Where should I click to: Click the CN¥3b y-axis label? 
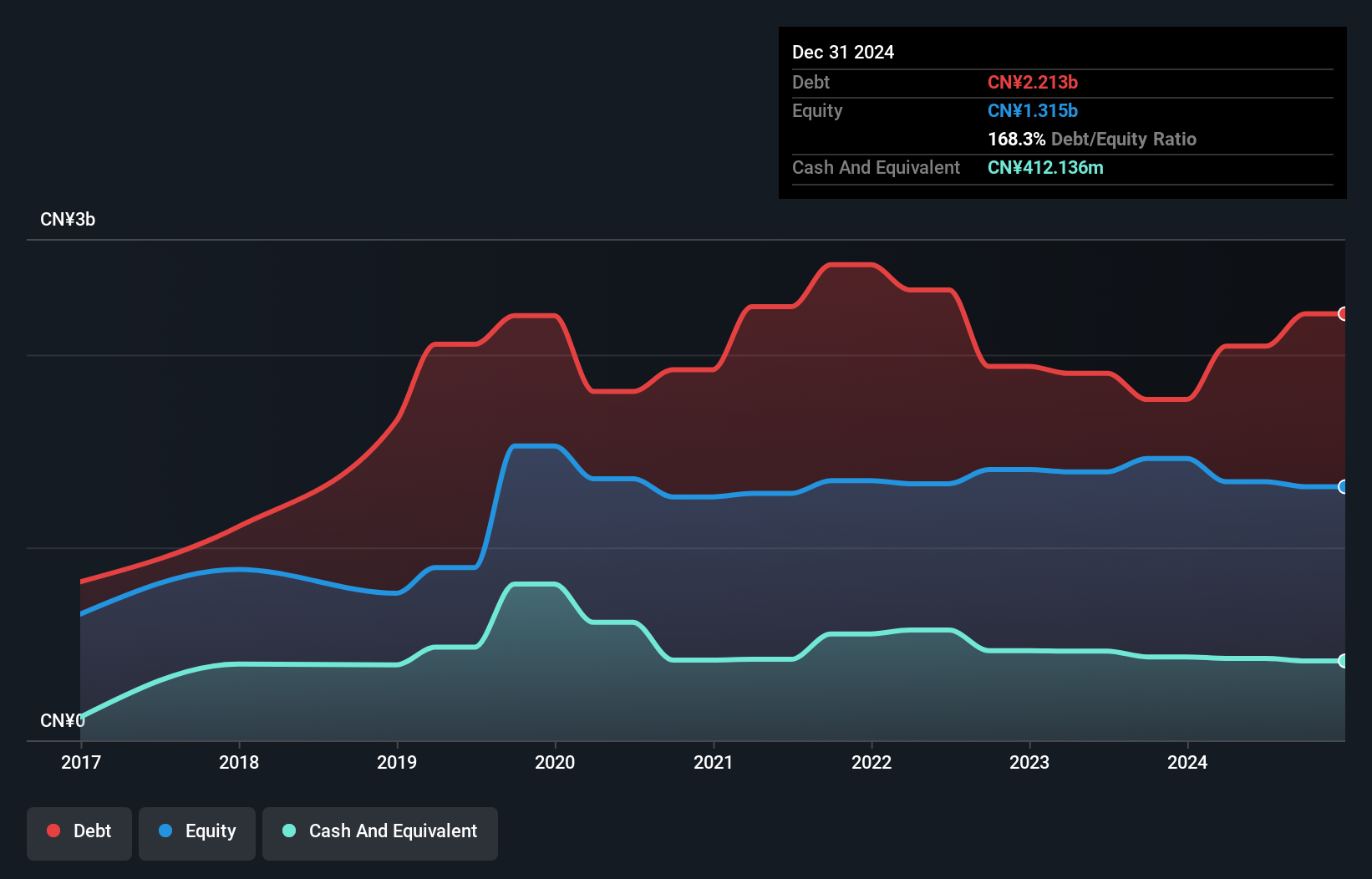68,220
